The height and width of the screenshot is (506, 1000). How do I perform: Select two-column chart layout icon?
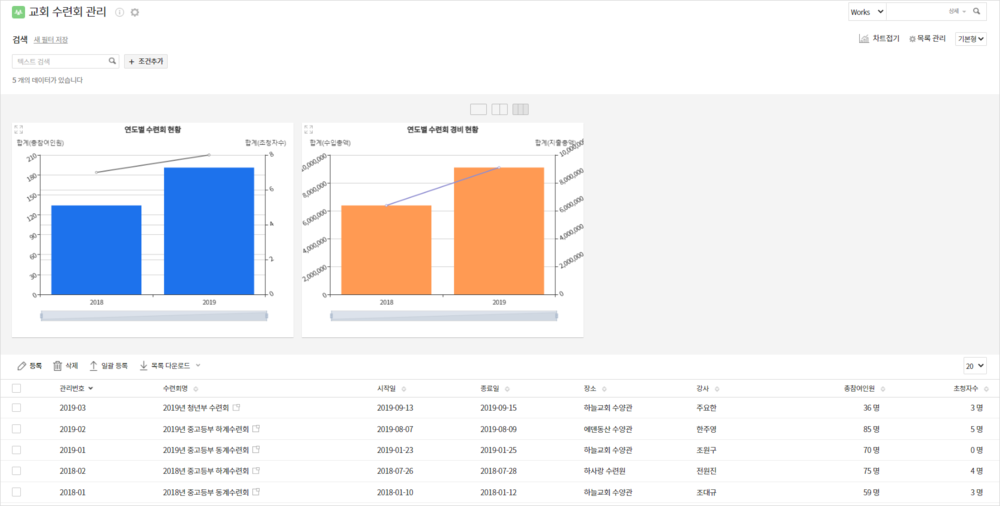pyautogui.click(x=499, y=109)
